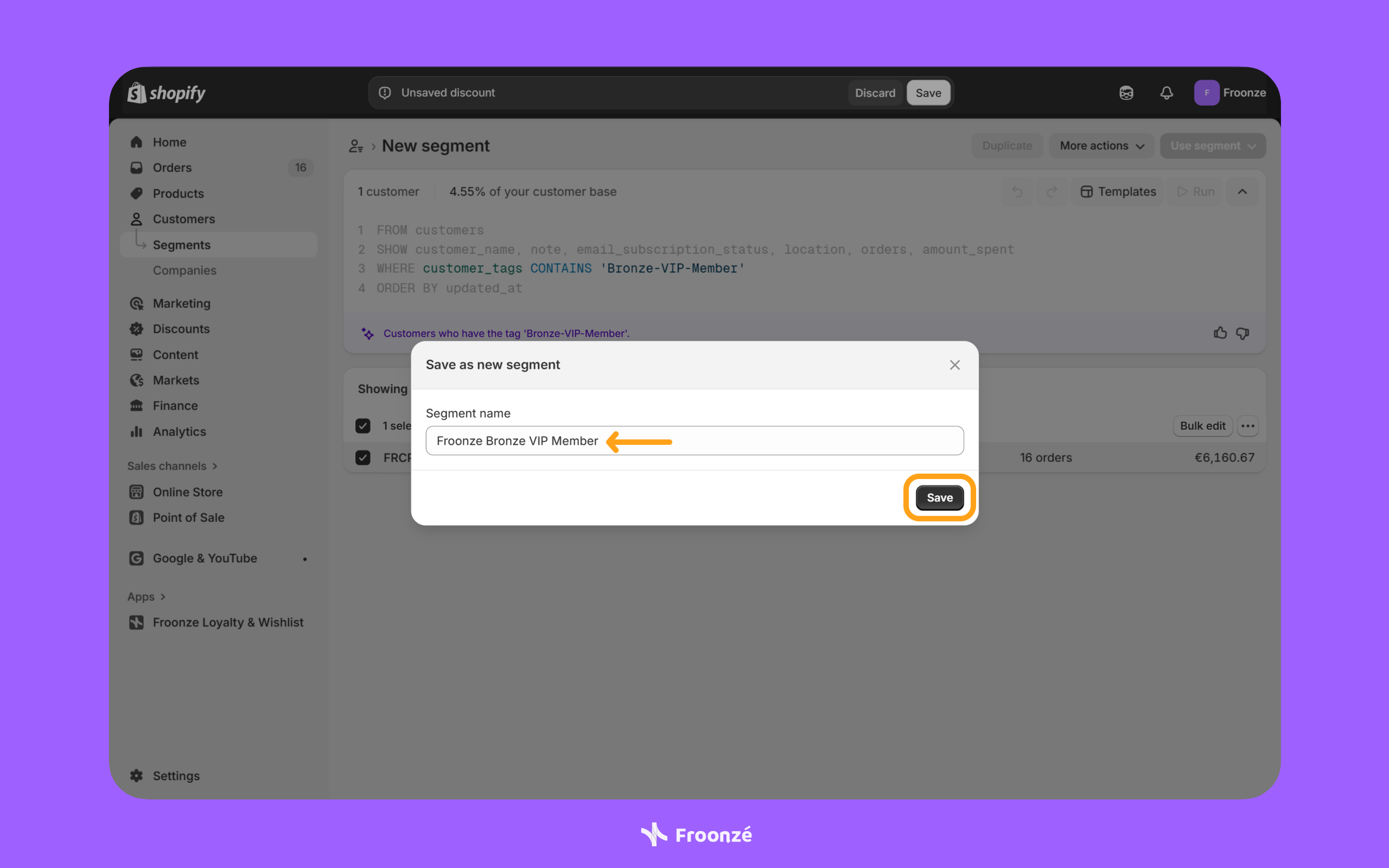Toggle the select-all customers checkbox
This screenshot has height=868, width=1389.
(363, 425)
